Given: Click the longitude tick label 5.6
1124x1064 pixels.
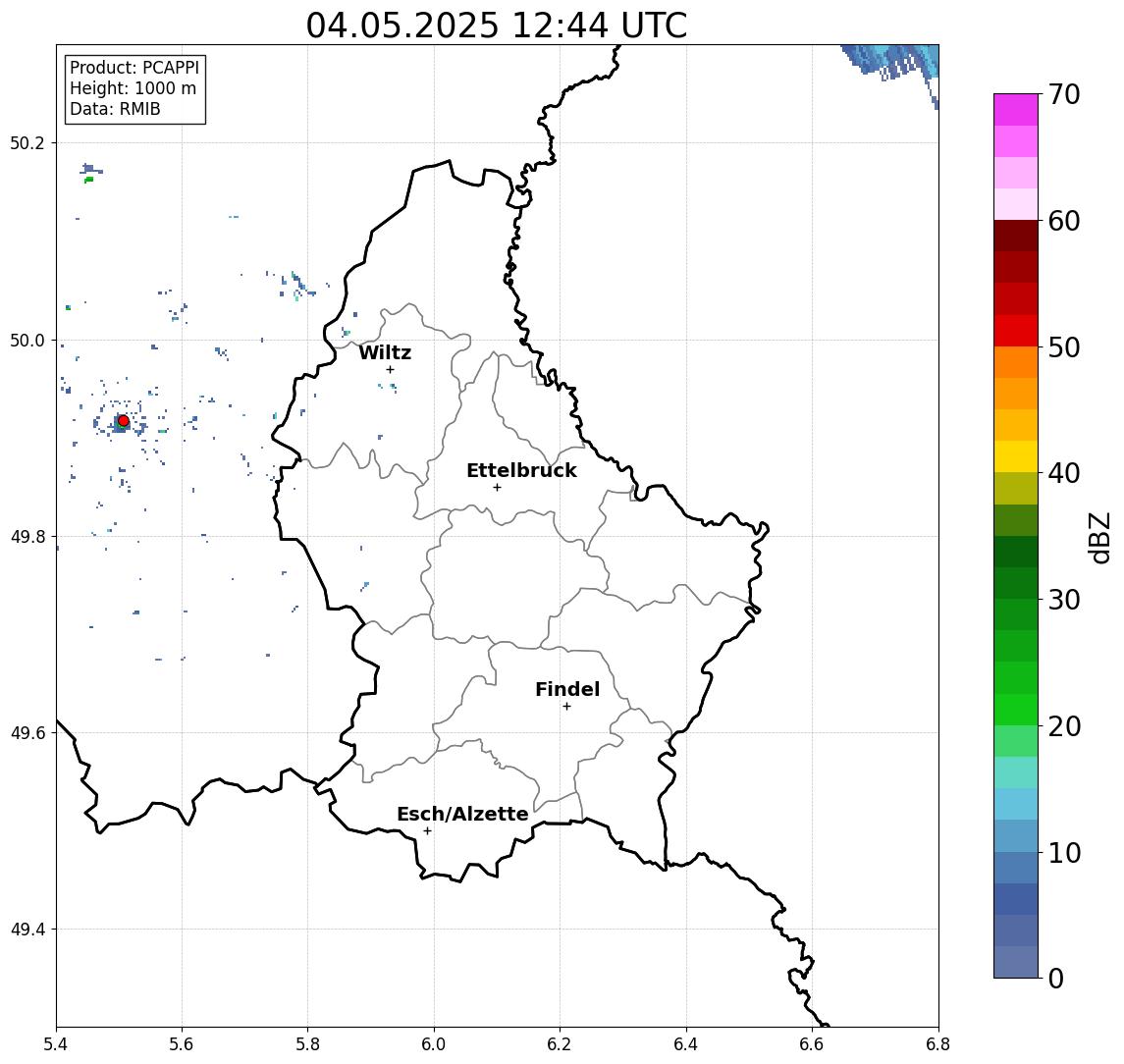Looking at the screenshot, I should point(182,1044).
